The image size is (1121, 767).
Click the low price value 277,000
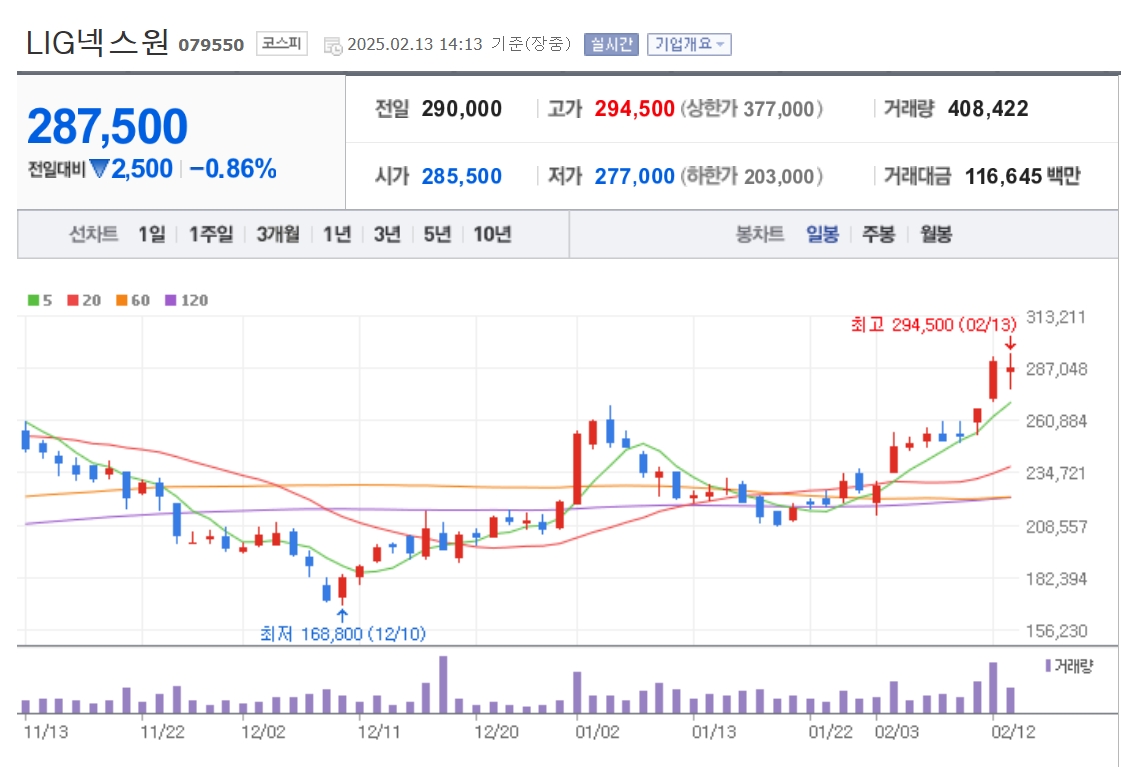(x=635, y=176)
